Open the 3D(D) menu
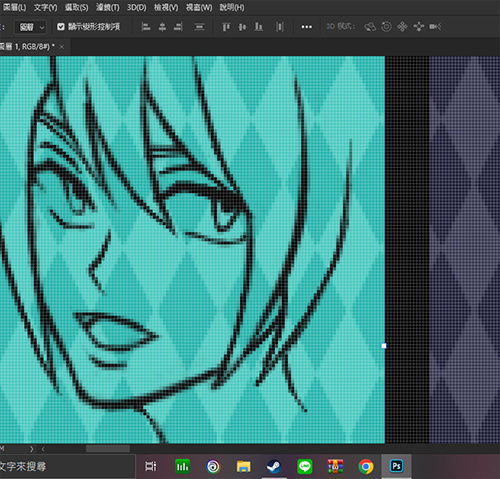Viewport: 500px width, 479px height. coord(136,7)
